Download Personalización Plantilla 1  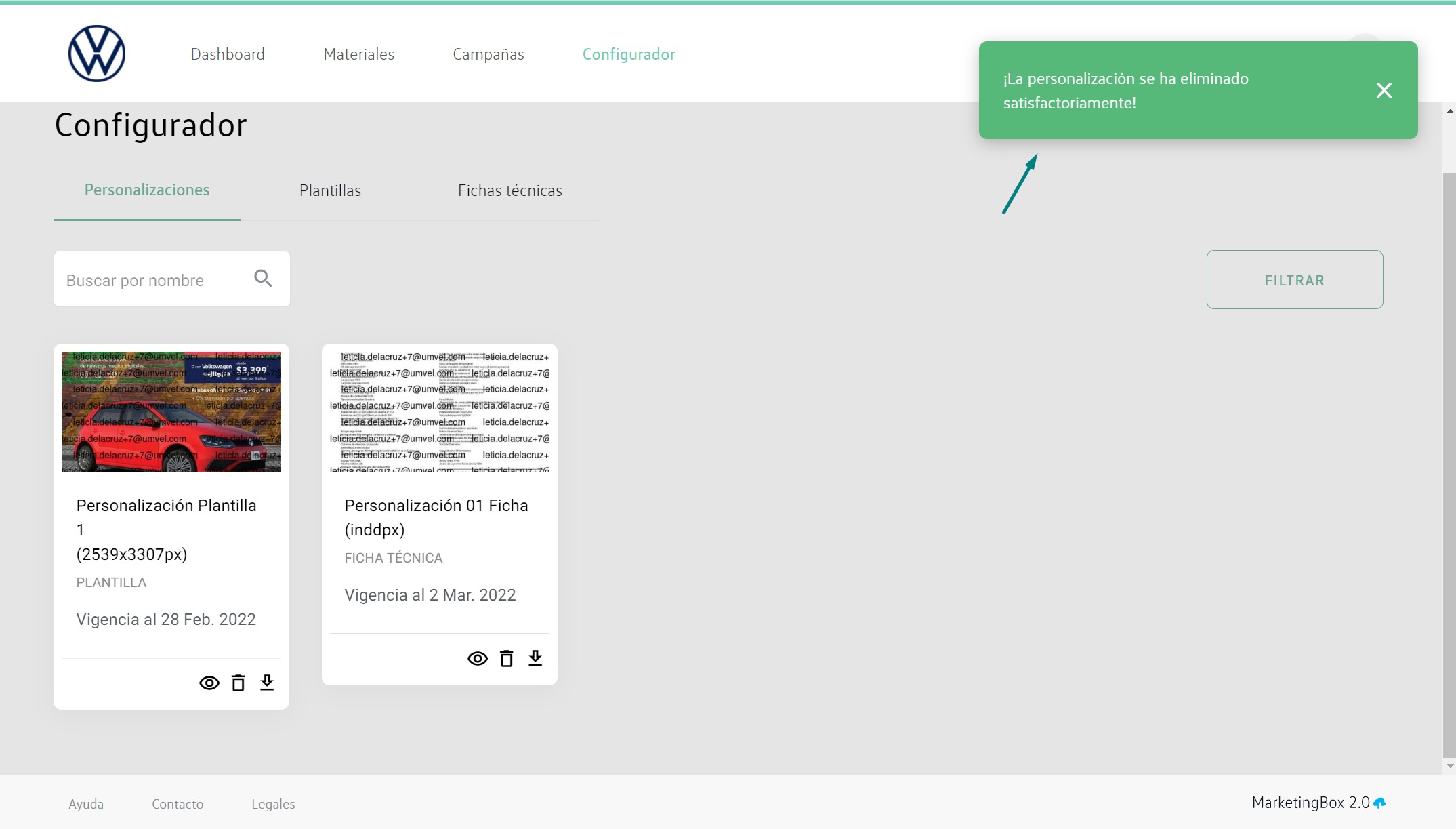pos(267,683)
